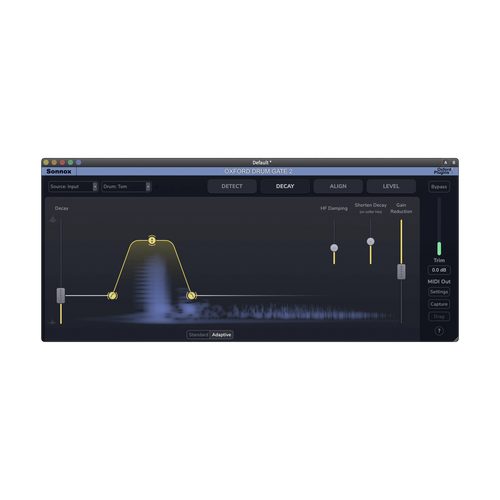Click the Oxford Plugins logo
Screen dimensions: 500x500
[x=443, y=171]
